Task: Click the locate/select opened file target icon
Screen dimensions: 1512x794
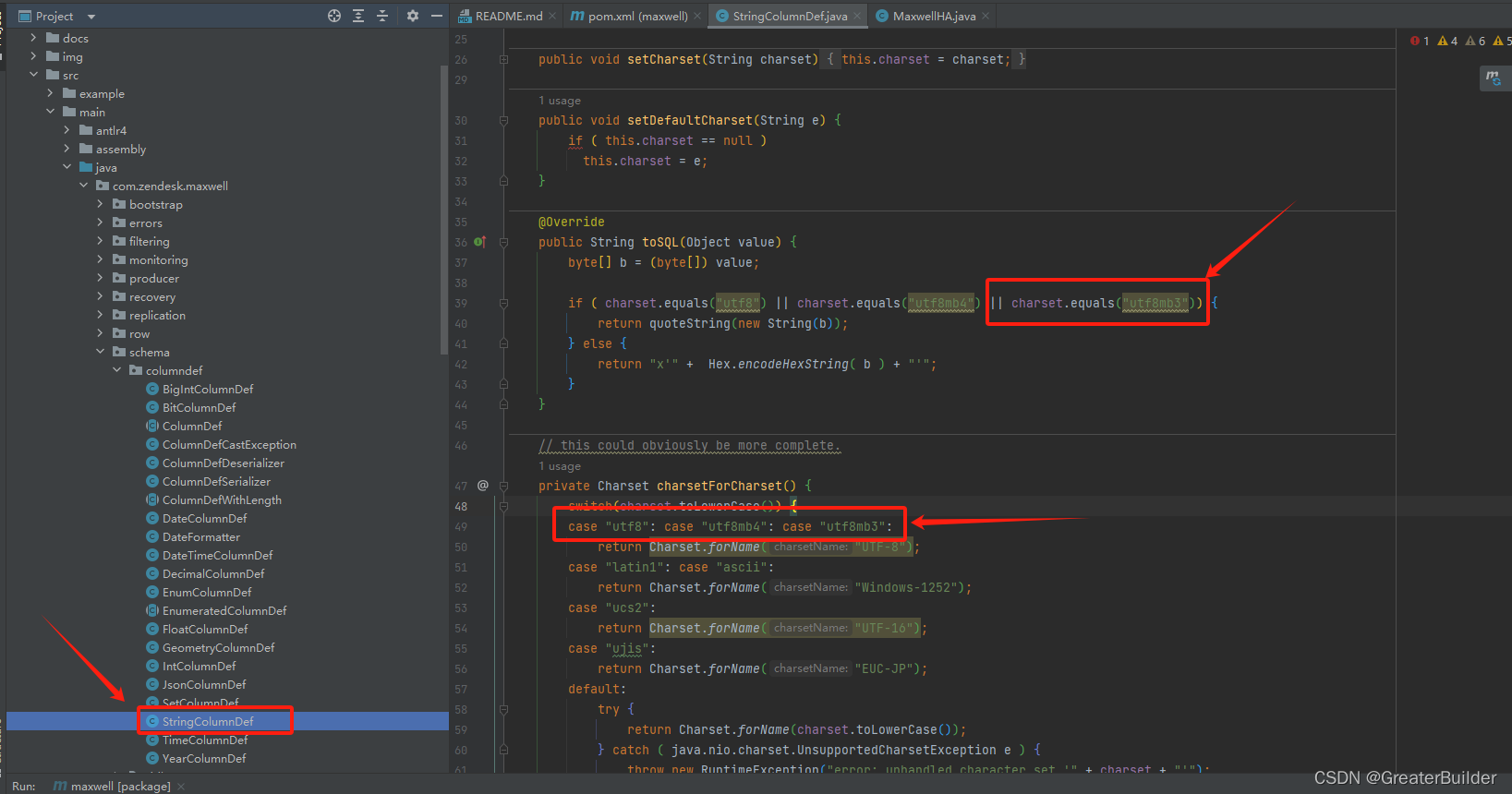Action: pos(334,16)
